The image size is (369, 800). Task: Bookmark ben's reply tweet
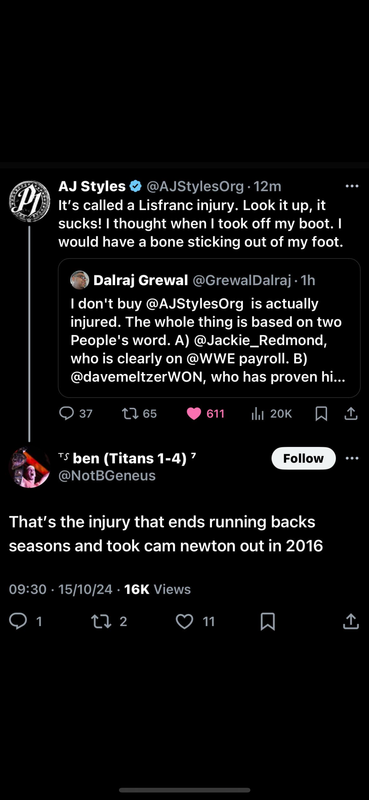pos(268,621)
